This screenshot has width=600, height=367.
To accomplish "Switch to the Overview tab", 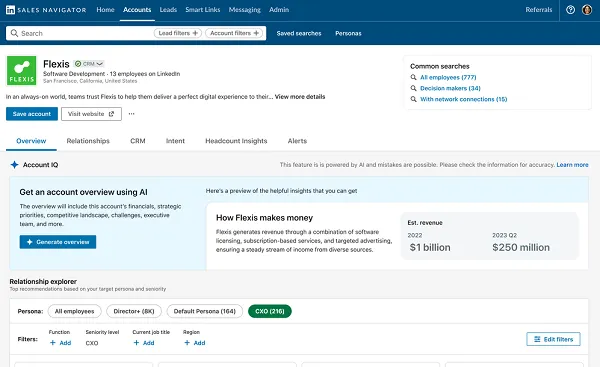I will pos(31,141).
